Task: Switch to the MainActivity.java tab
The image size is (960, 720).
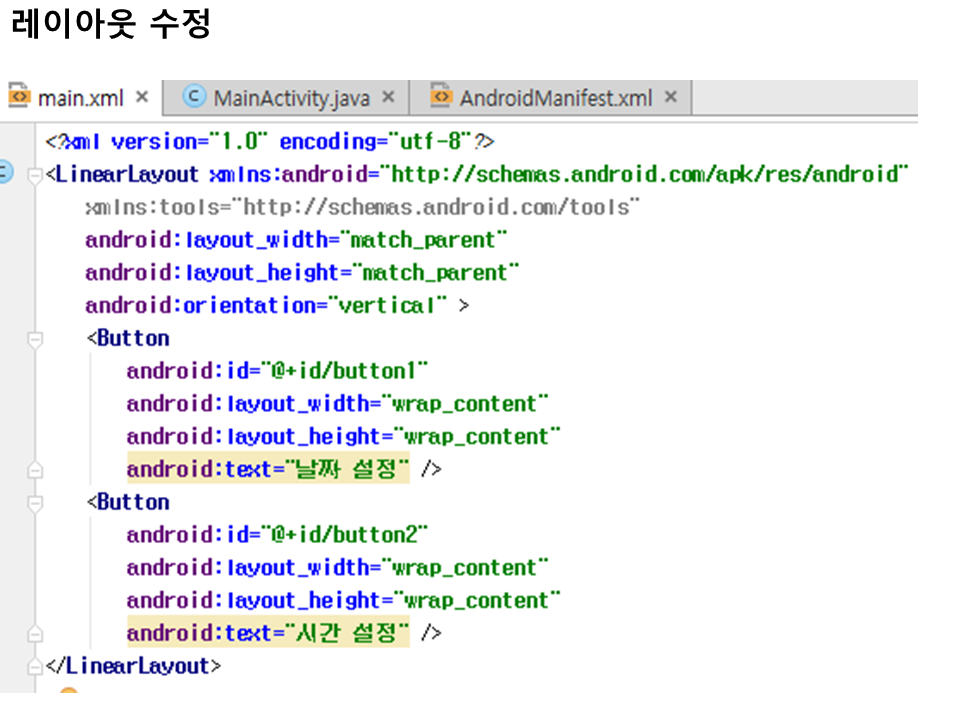Action: (291, 98)
